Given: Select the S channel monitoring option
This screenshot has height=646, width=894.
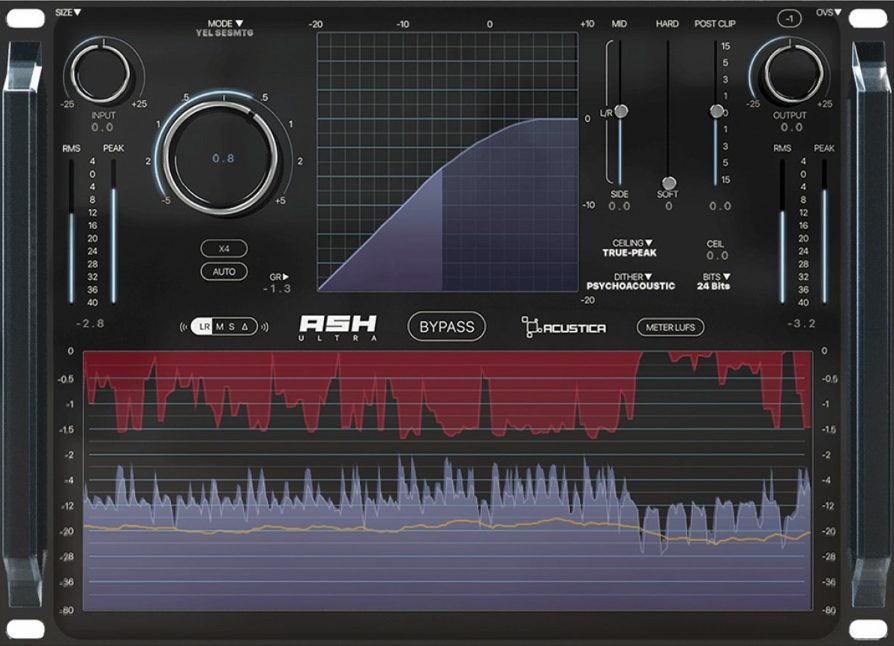Looking at the screenshot, I should pos(232,327).
